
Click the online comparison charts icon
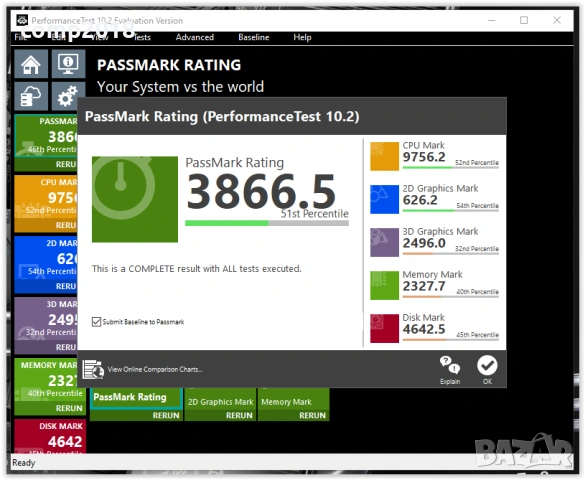click(93, 369)
